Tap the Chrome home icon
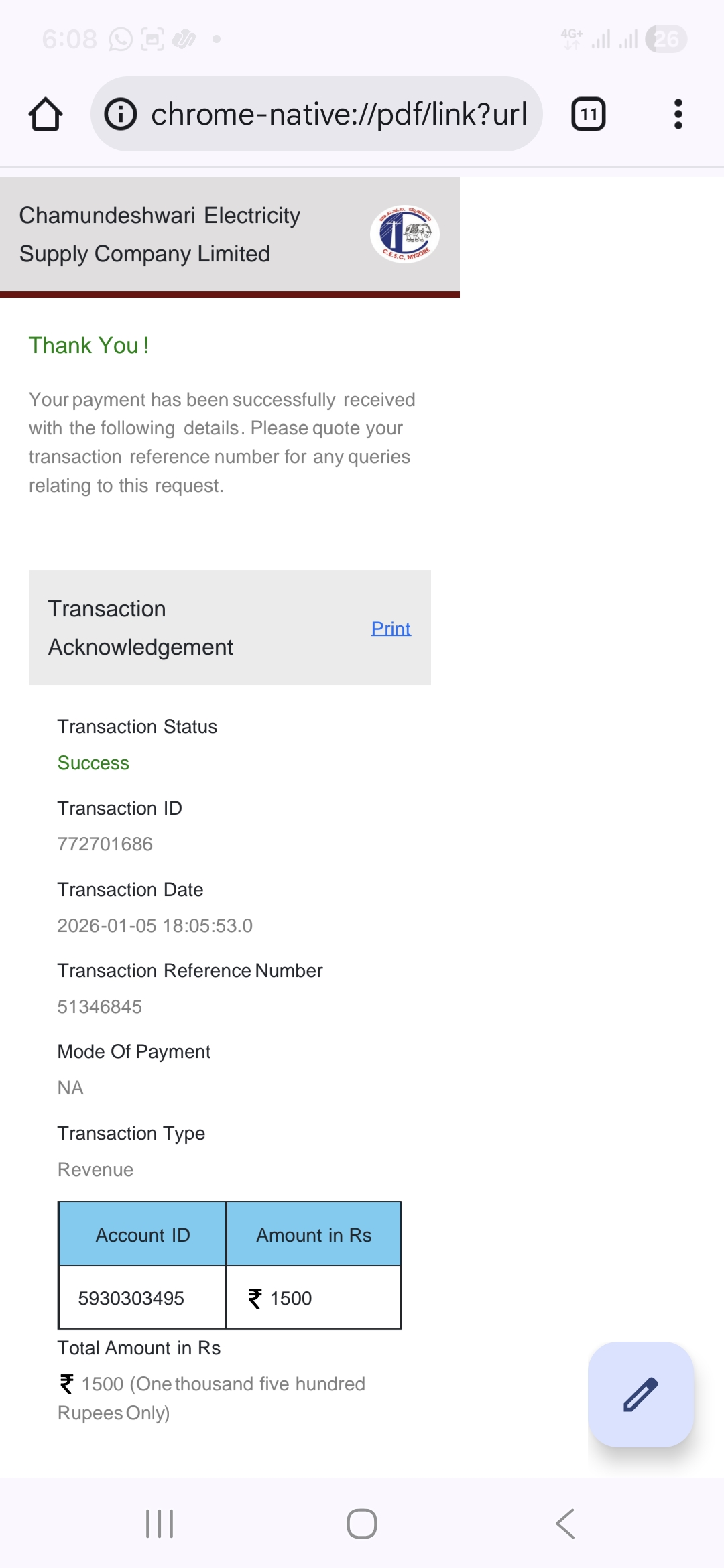 (46, 114)
